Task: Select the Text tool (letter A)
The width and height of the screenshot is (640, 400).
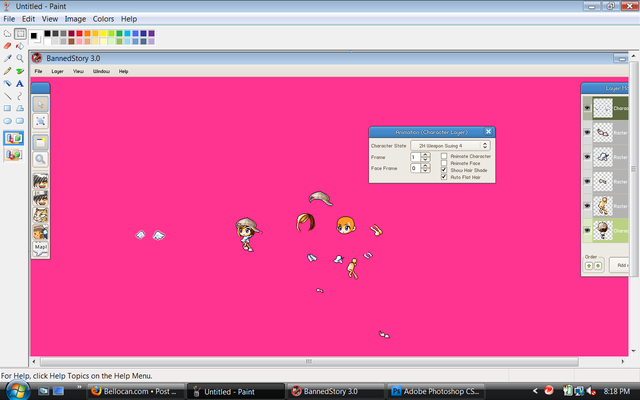Action: tap(20, 84)
